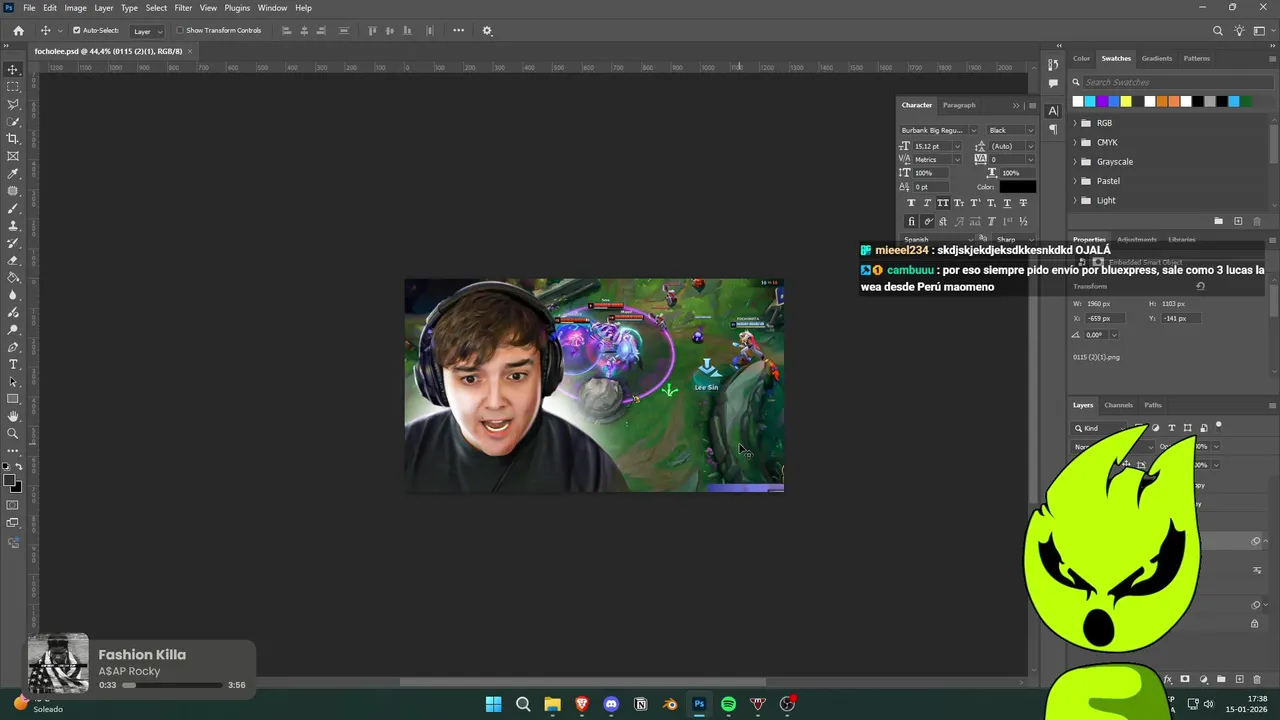
Task: Toggle Quick Mask mode
Action: tap(13, 505)
